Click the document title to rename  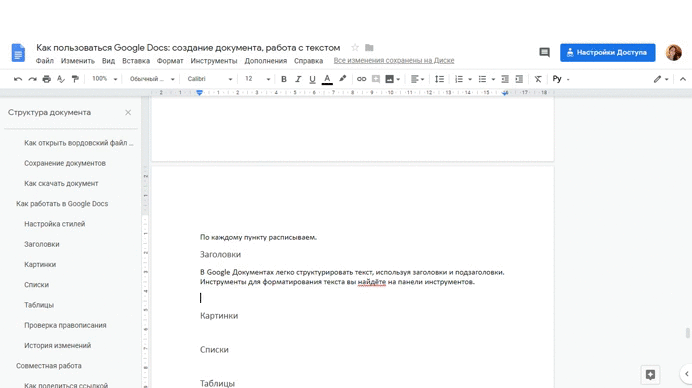[188, 48]
